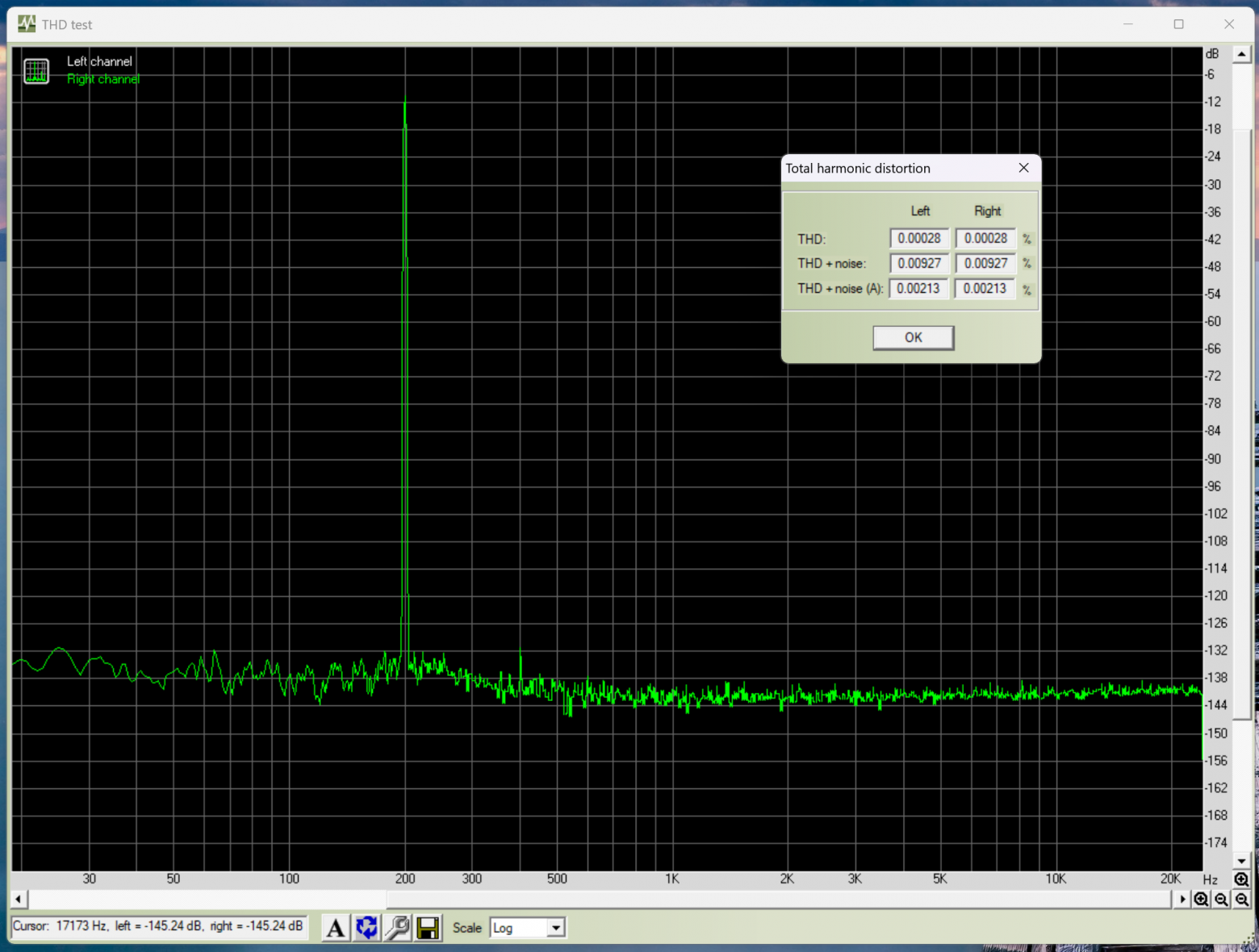Minimize the THD test window
This screenshot has width=1259, height=952.
[1128, 24]
